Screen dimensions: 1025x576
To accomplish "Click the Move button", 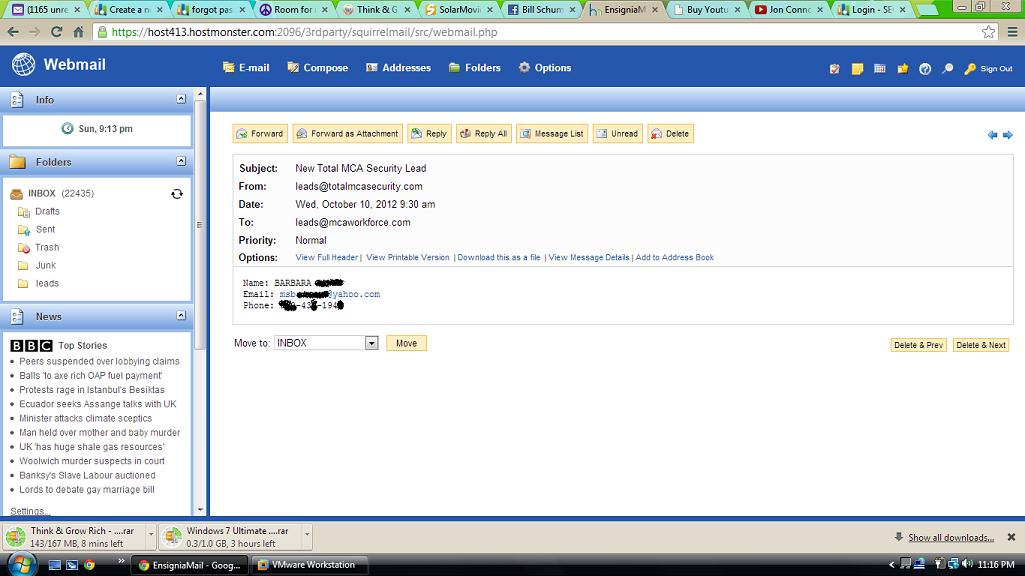I will pos(406,343).
